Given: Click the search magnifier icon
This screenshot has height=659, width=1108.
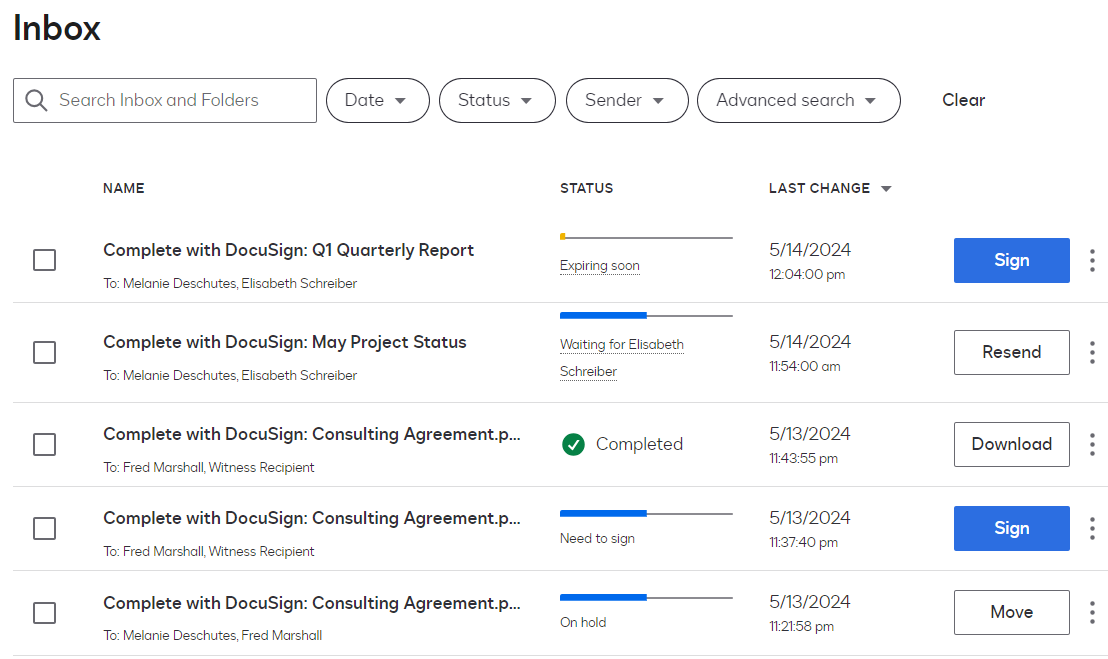Looking at the screenshot, I should pyautogui.click(x=37, y=101).
